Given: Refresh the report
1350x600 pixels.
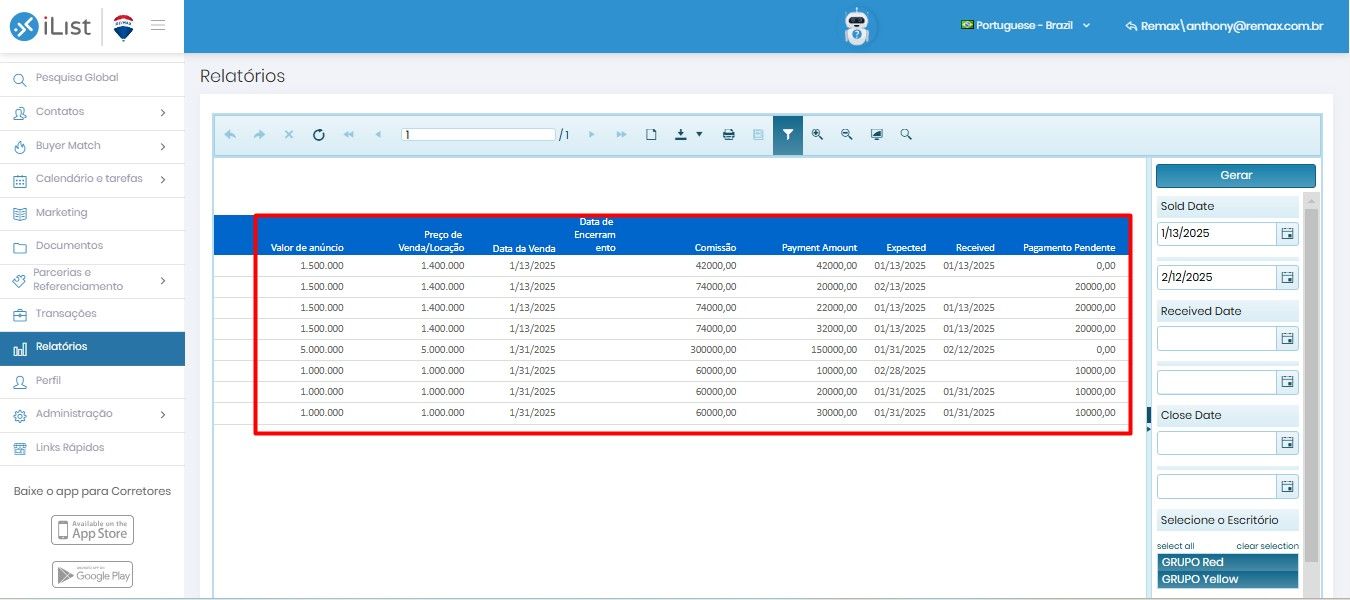Looking at the screenshot, I should (318, 135).
